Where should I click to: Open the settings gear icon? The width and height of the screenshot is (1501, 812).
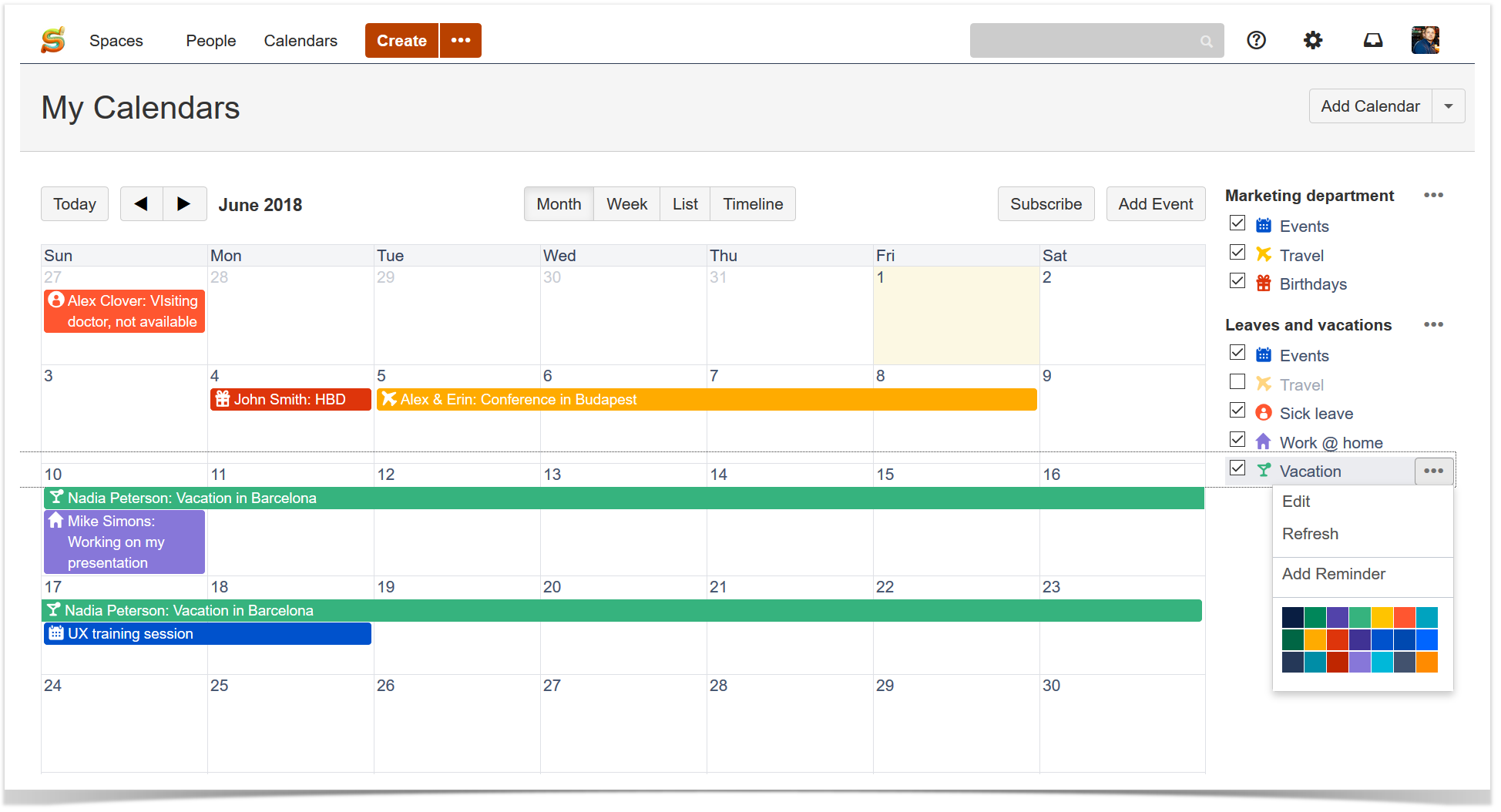click(x=1313, y=40)
